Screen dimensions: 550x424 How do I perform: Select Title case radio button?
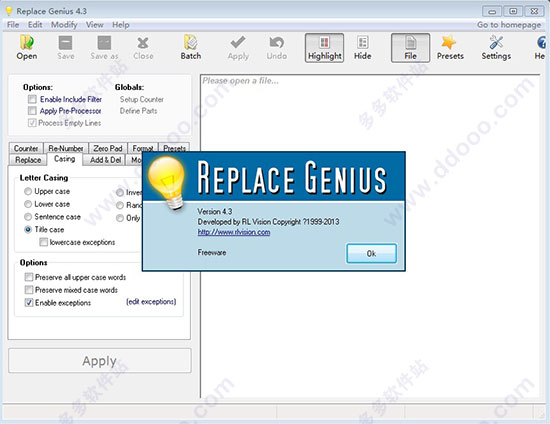[28, 230]
